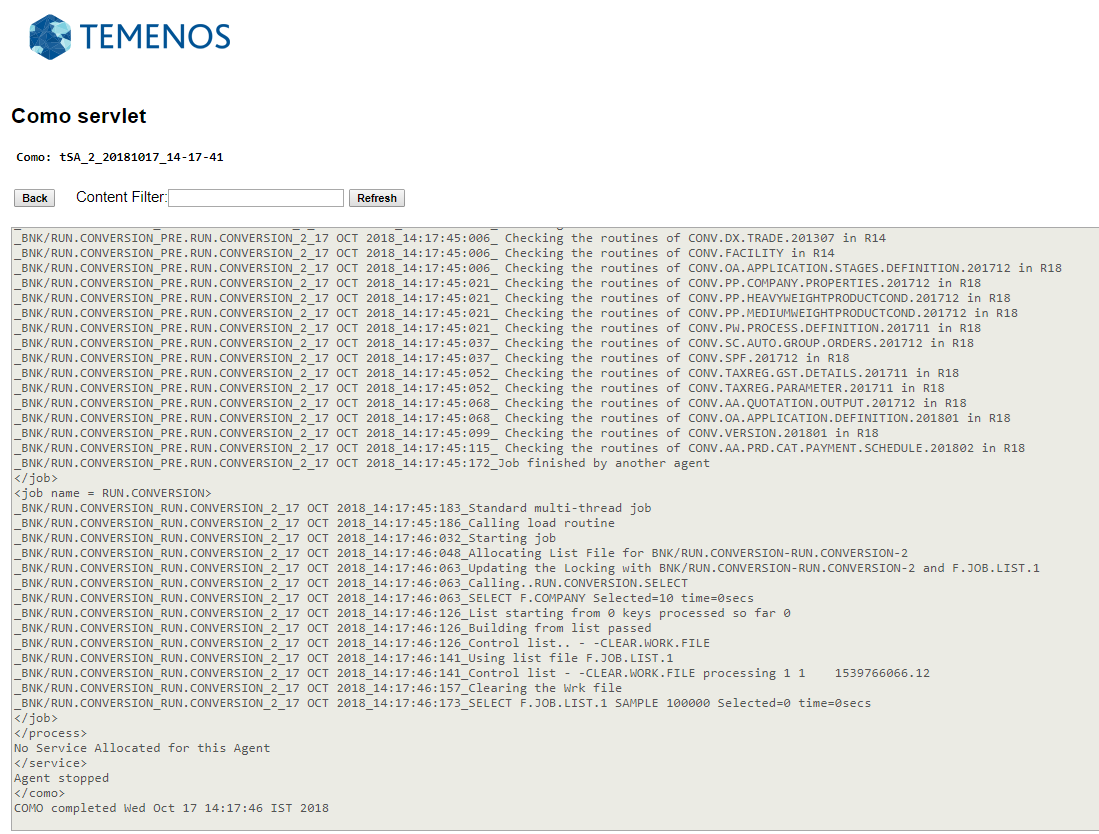Click the TEMENOS wordmark text
Image resolution: width=1099 pixels, height=834 pixels.
point(155,38)
